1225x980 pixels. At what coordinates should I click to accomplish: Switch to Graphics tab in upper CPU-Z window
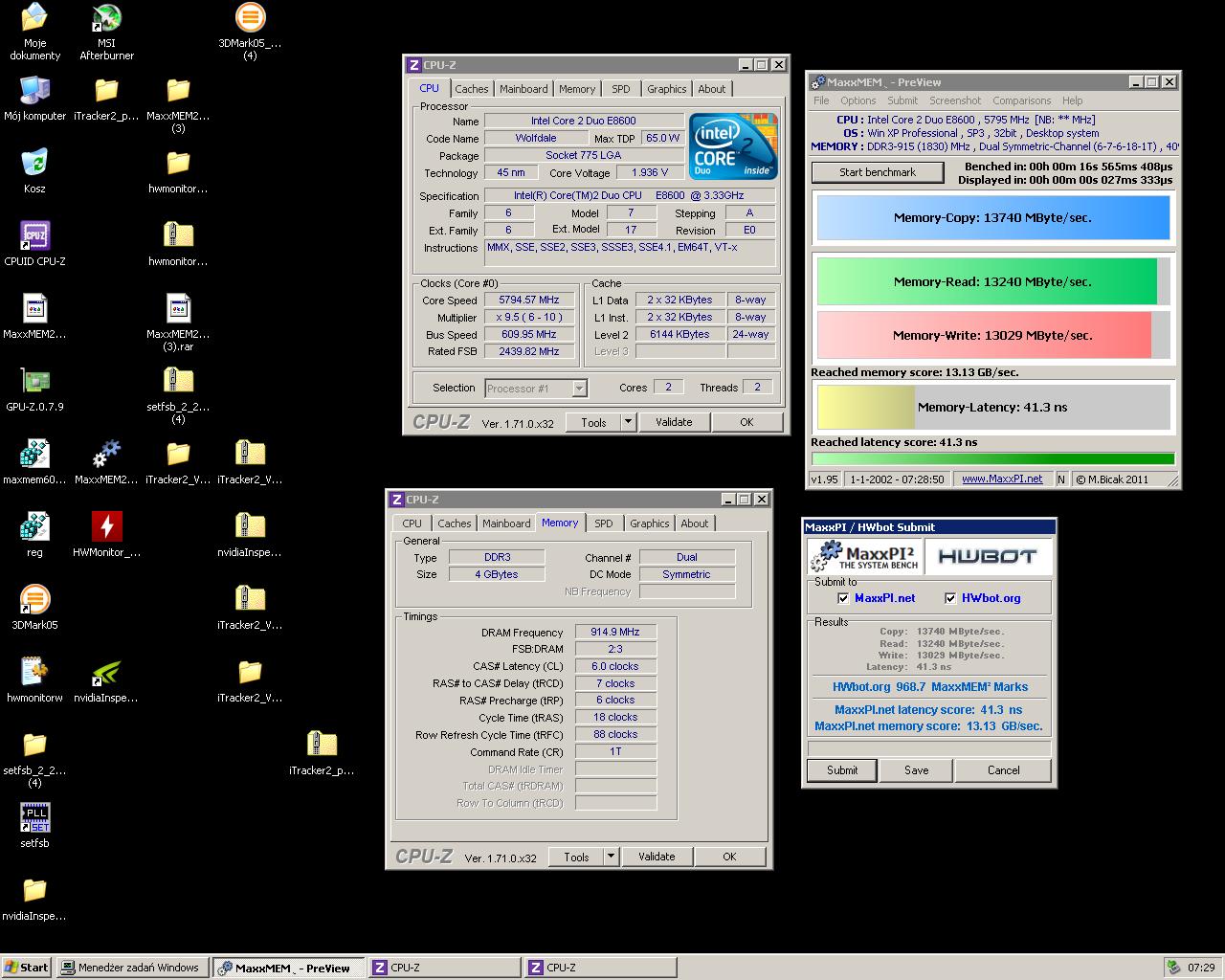[666, 89]
